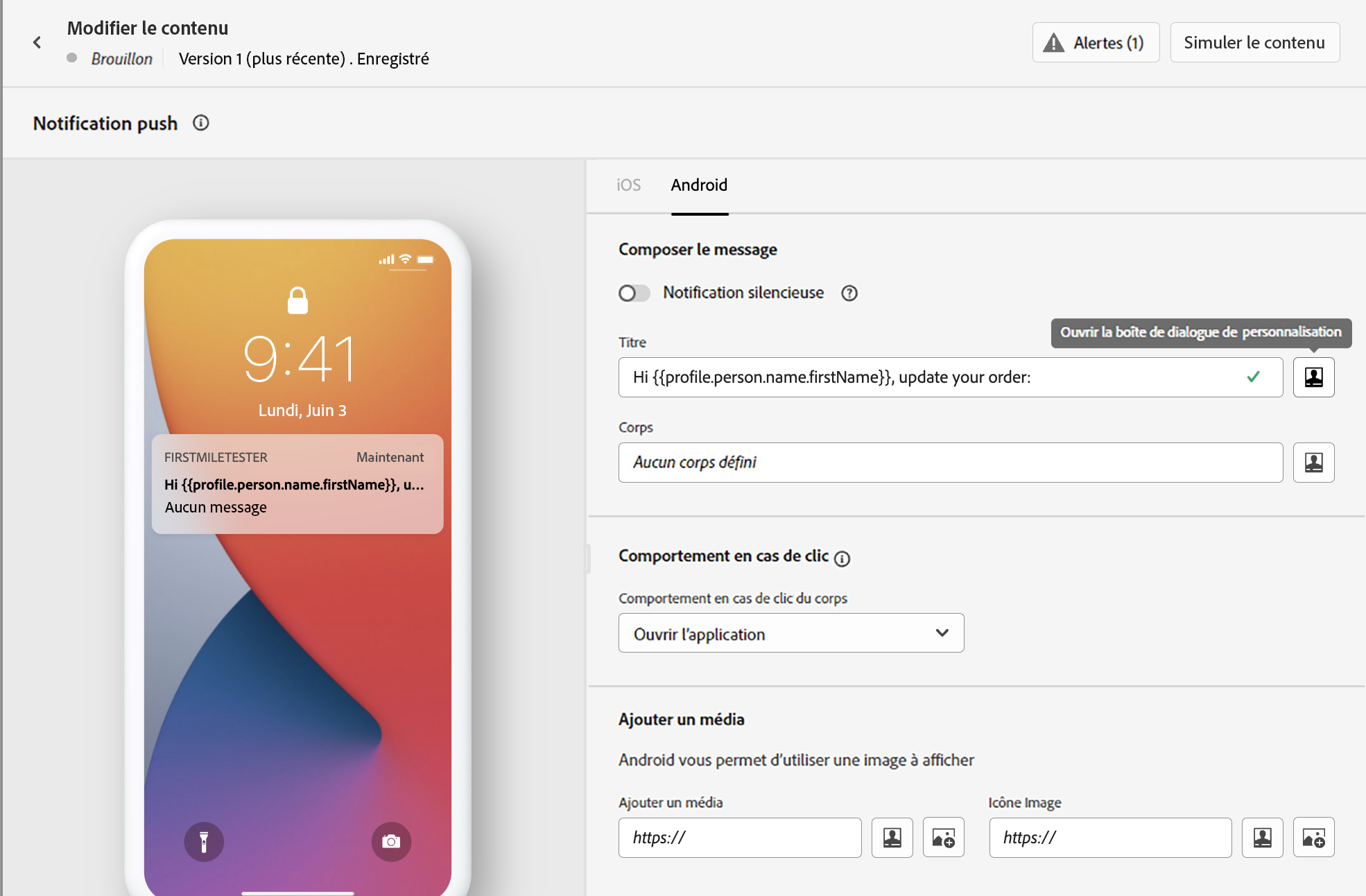This screenshot has height=896, width=1366.
Task: Click the Ajouter un média https:// URL field
Action: pos(739,838)
